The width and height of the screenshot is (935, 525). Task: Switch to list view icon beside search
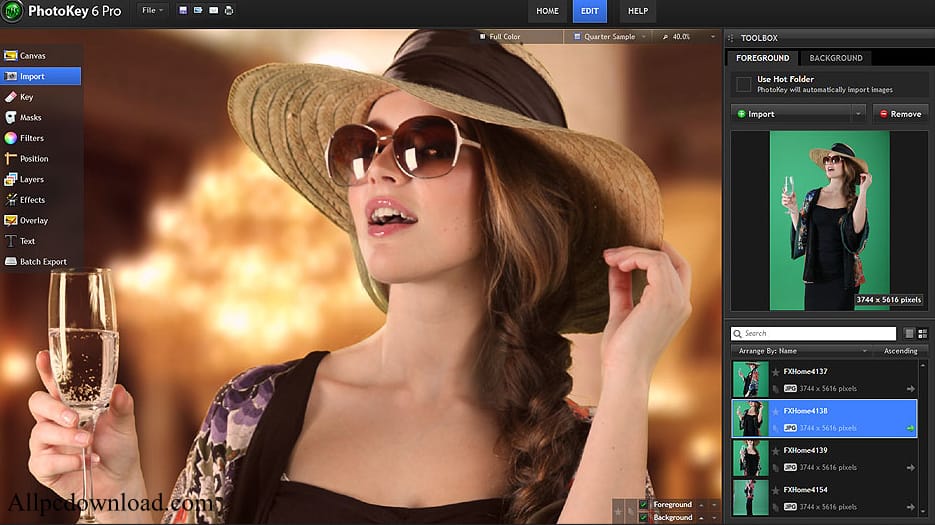909,333
